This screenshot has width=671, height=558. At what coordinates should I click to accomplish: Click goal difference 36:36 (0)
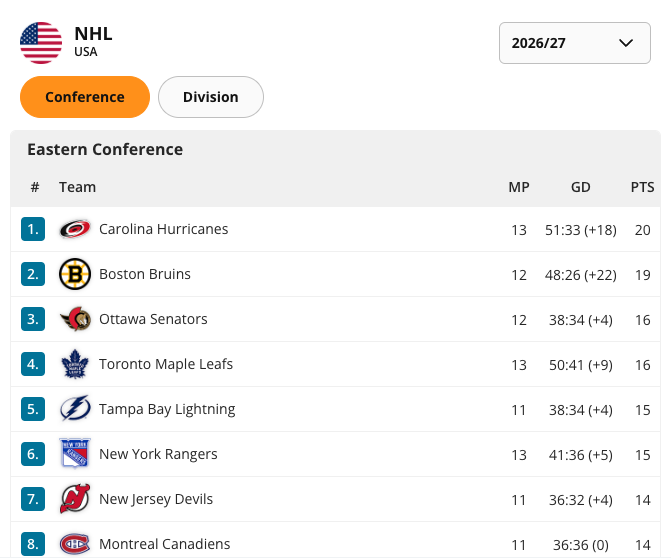(581, 545)
